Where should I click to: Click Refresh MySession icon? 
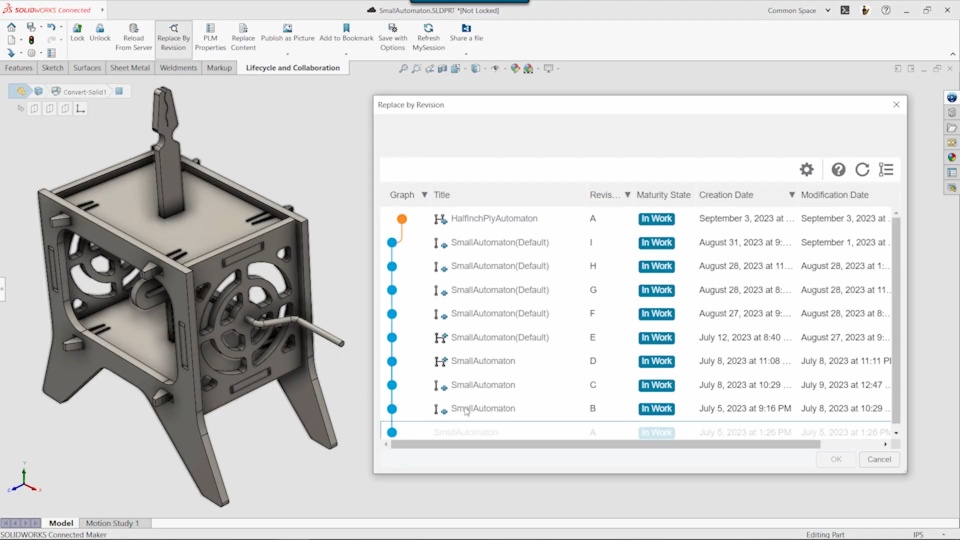pyautogui.click(x=429, y=28)
